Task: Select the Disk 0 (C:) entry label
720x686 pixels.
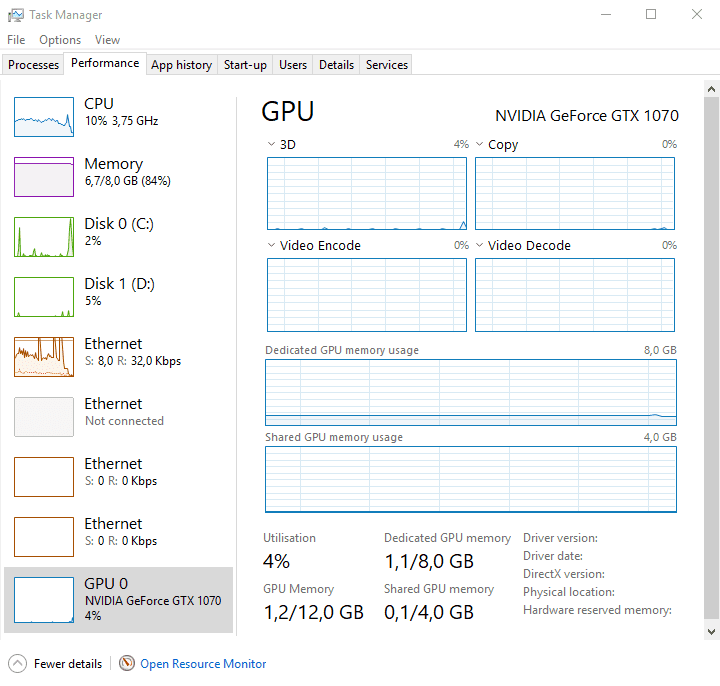Action: click(x=119, y=224)
